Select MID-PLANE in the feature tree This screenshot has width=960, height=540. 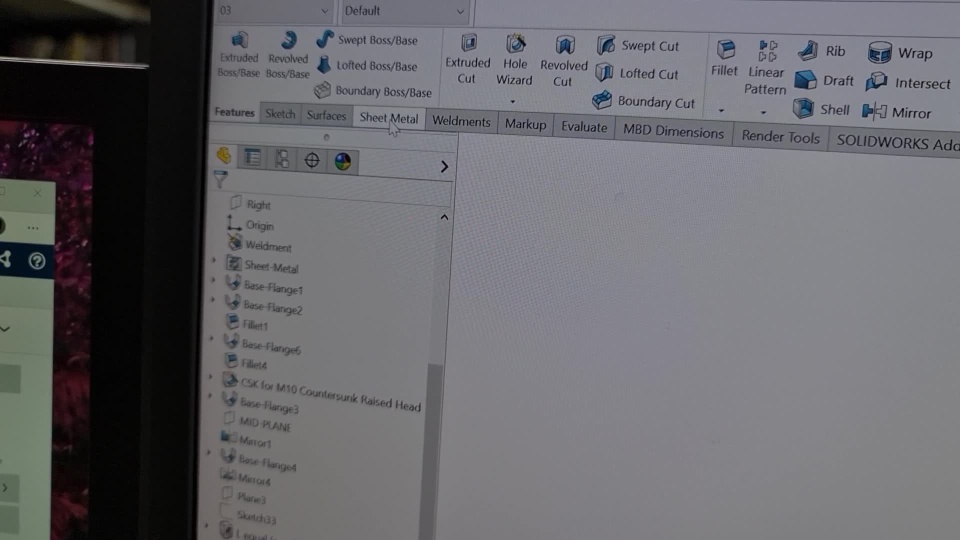pos(257,422)
